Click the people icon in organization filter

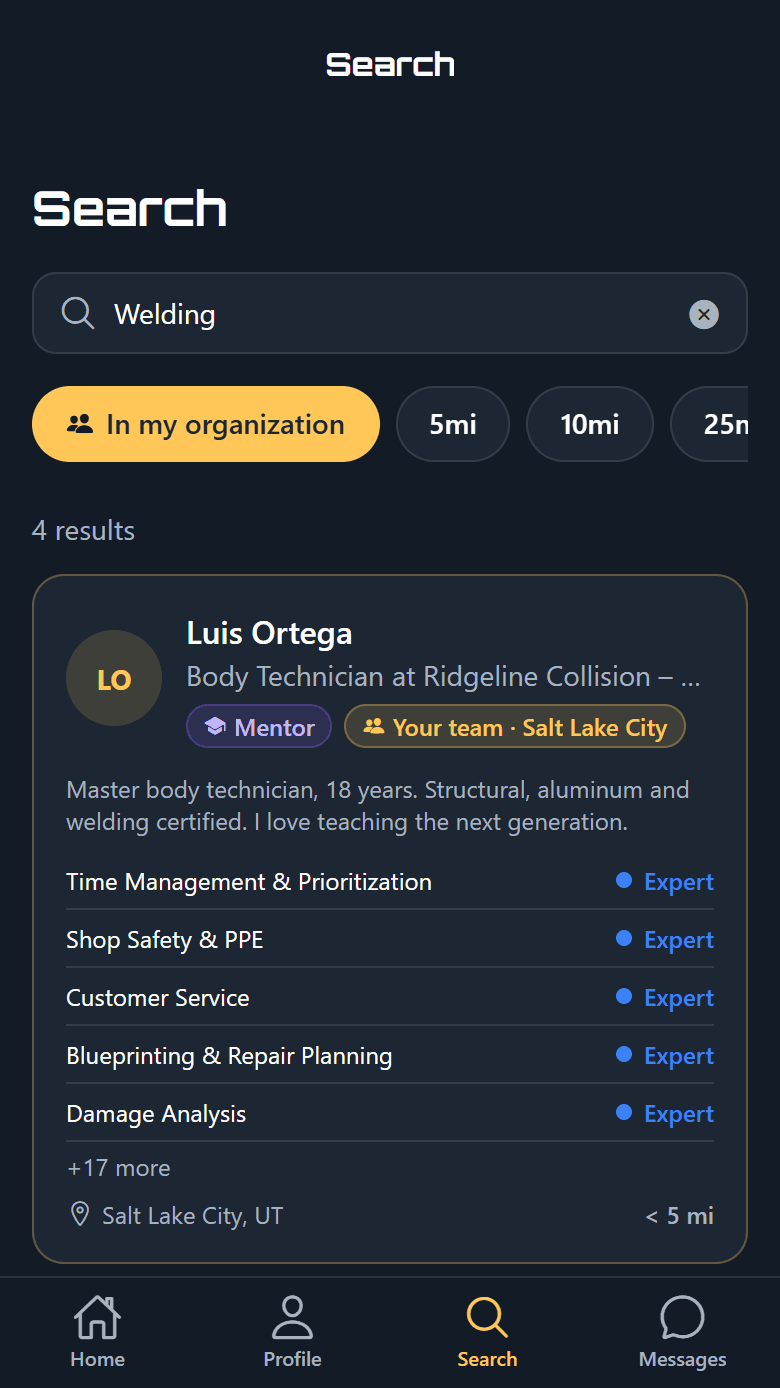[80, 424]
